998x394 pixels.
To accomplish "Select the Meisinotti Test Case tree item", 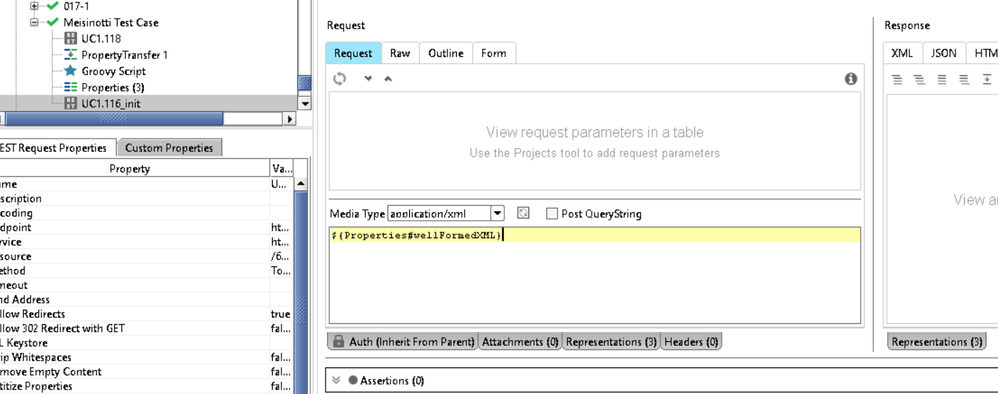I will tap(111, 22).
